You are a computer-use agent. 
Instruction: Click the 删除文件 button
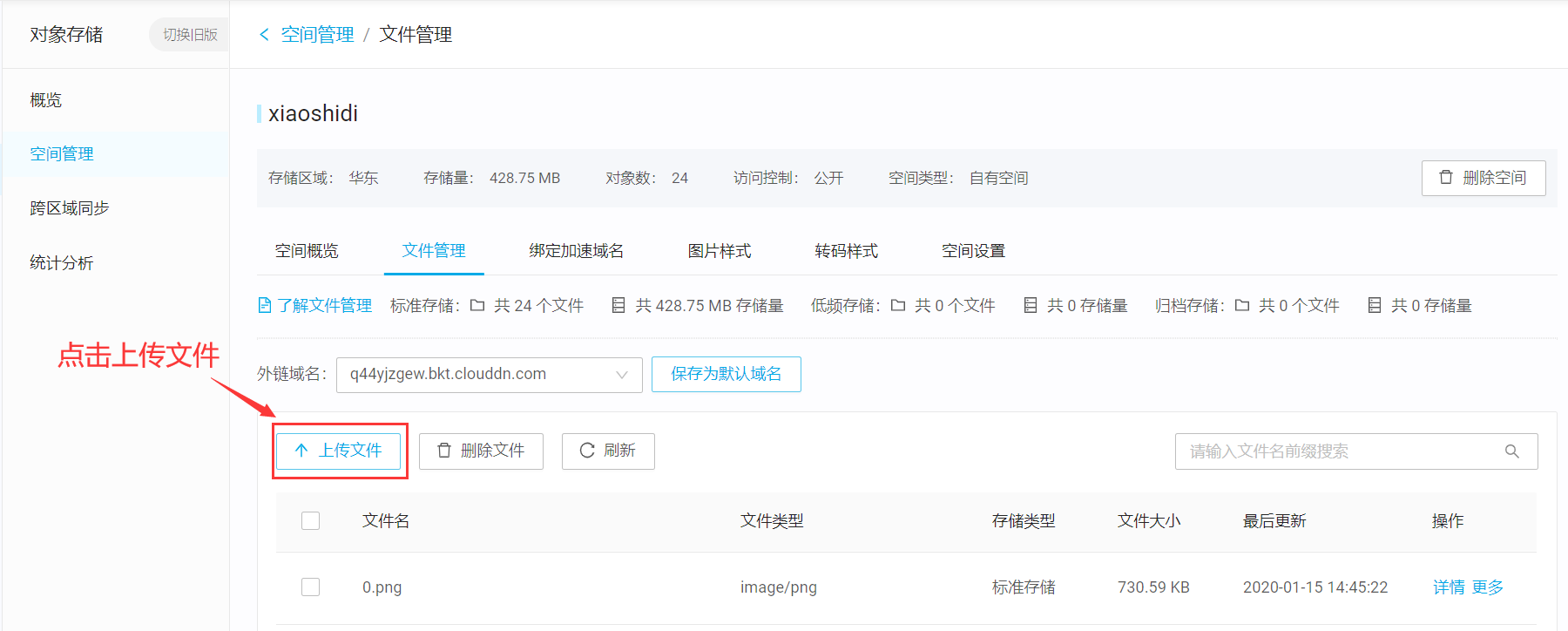[x=481, y=451]
